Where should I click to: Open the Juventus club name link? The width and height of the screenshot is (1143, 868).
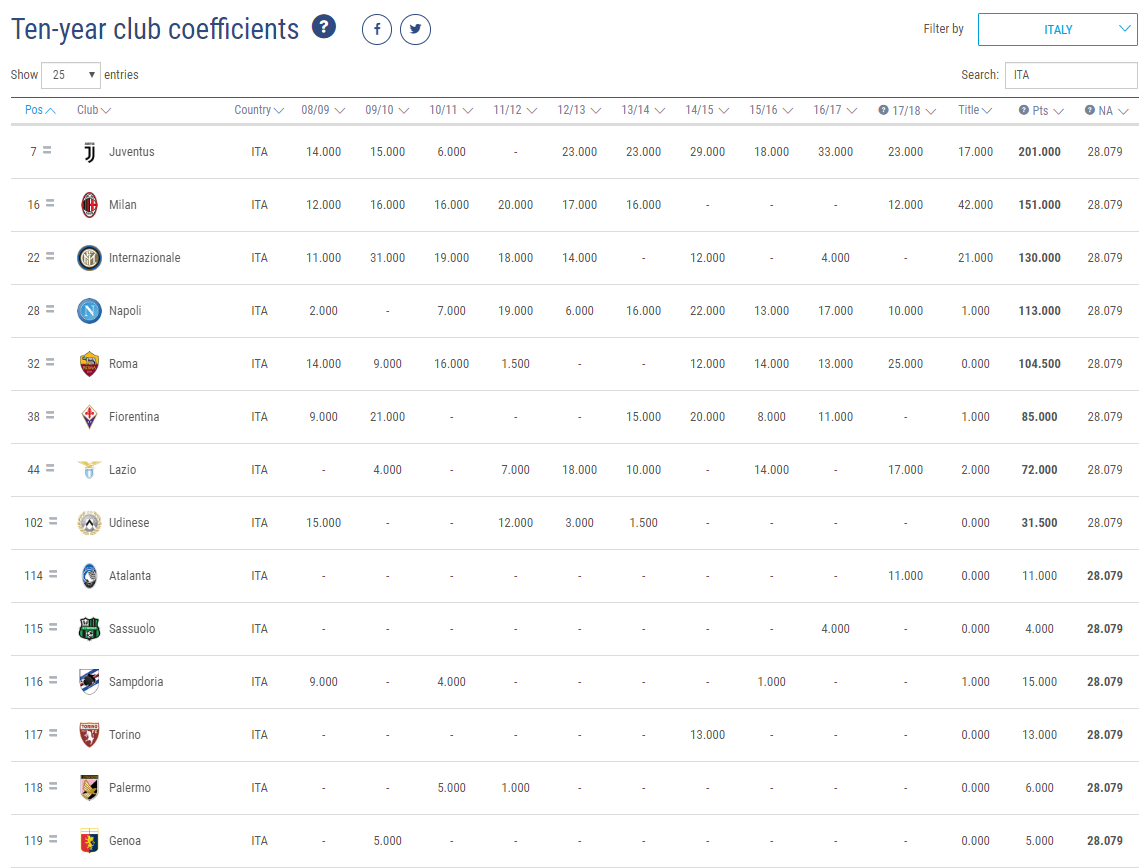[x=132, y=152]
